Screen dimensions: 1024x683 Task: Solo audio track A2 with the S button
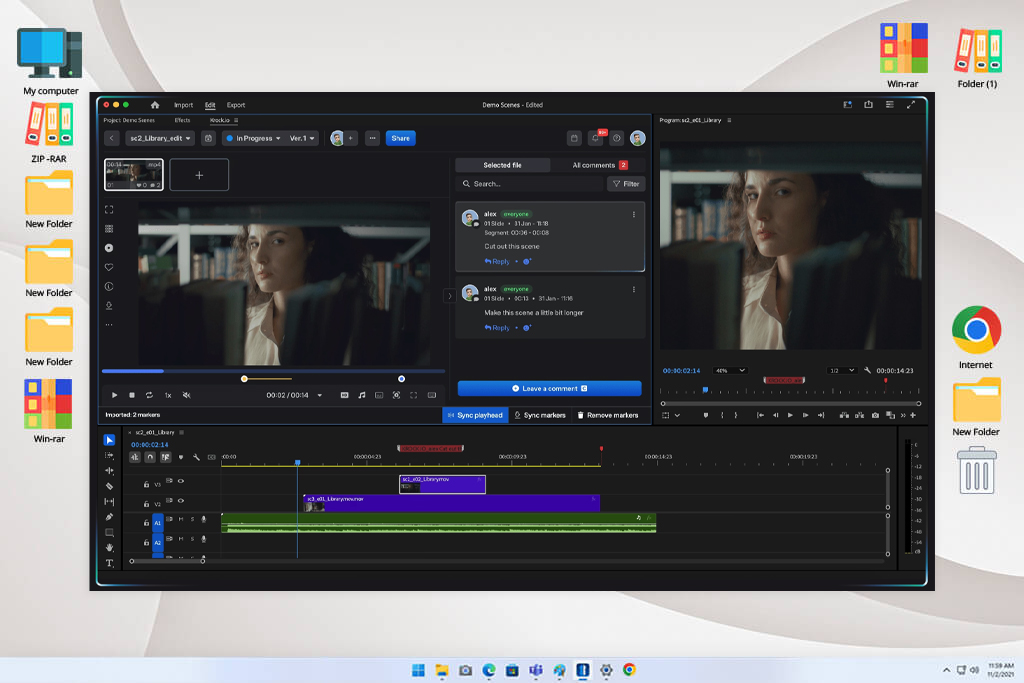coord(192,539)
